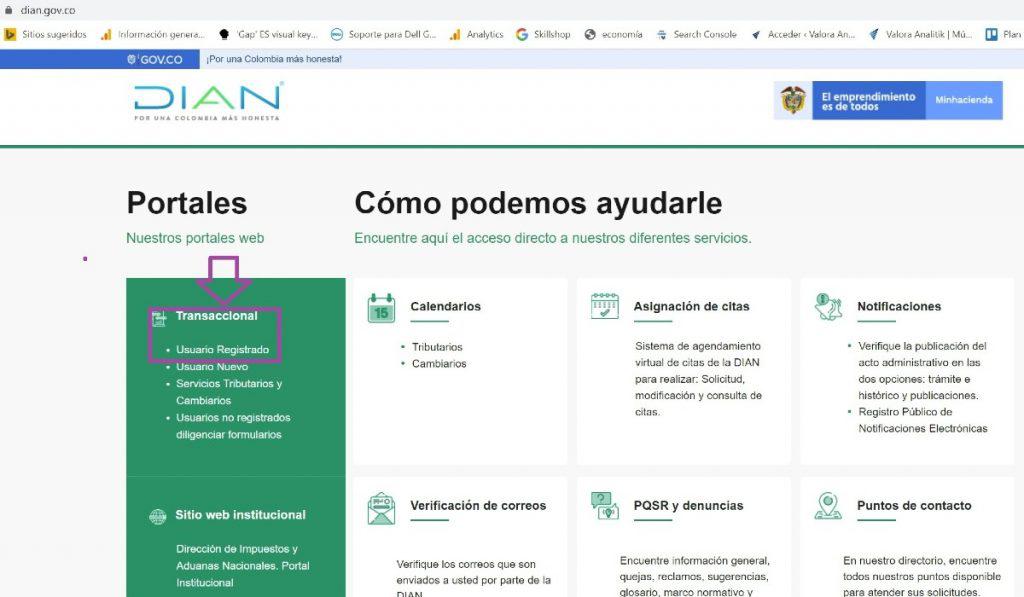Click the Asignación de citas icon
Image resolution: width=1024 pixels, height=597 pixels.
click(605, 306)
